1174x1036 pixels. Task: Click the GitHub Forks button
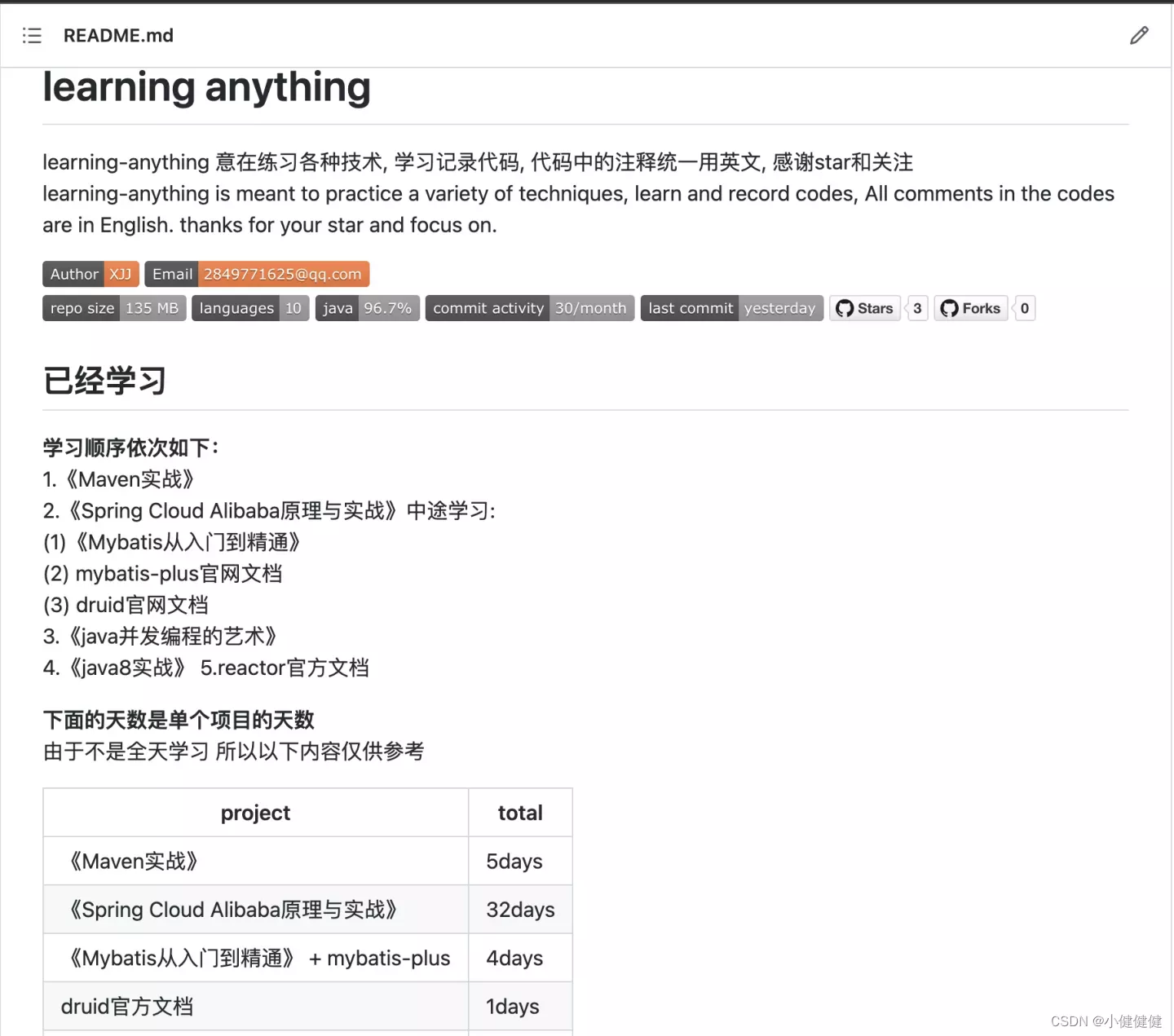(x=971, y=308)
